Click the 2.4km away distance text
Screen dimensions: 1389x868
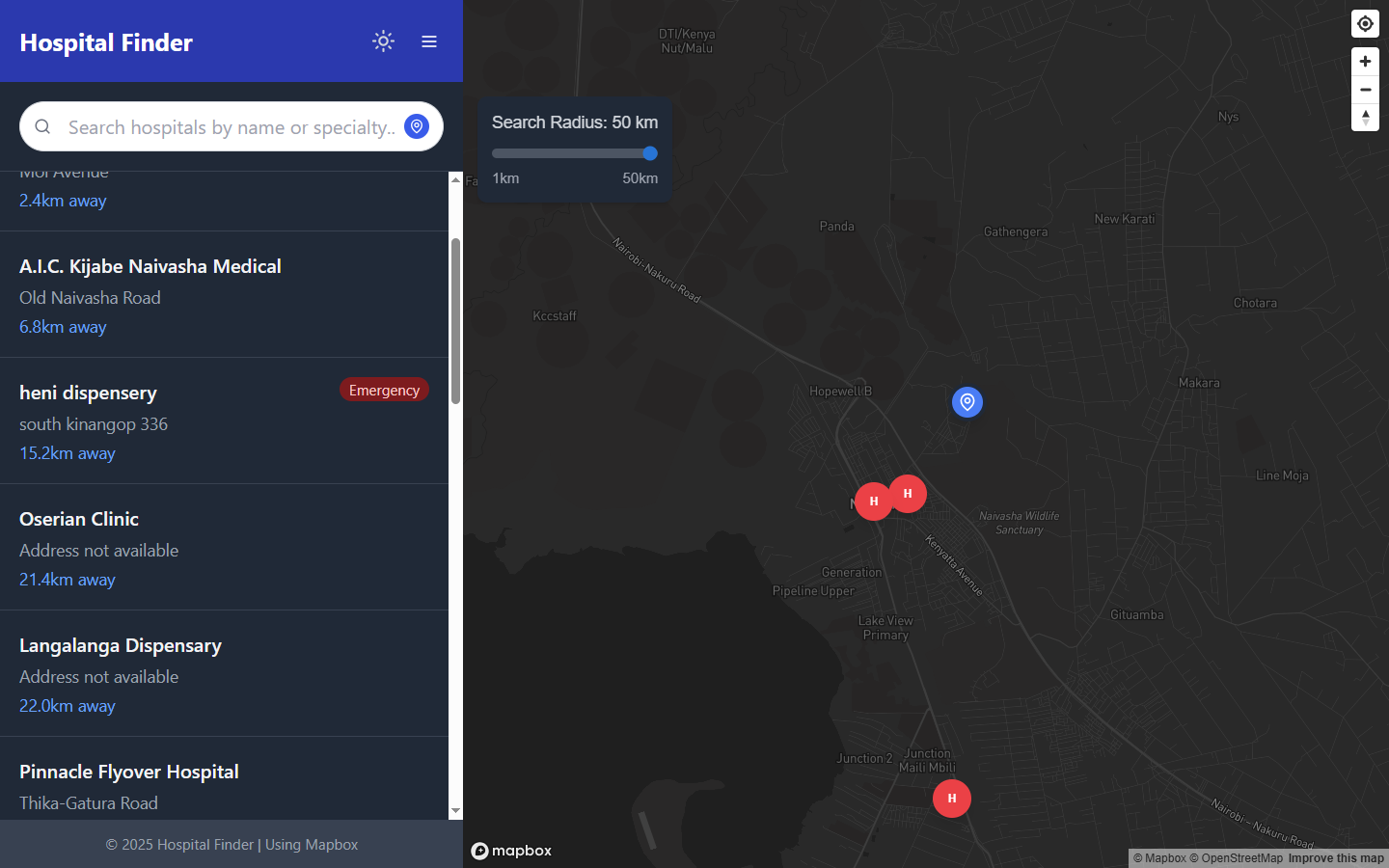pyautogui.click(x=63, y=201)
